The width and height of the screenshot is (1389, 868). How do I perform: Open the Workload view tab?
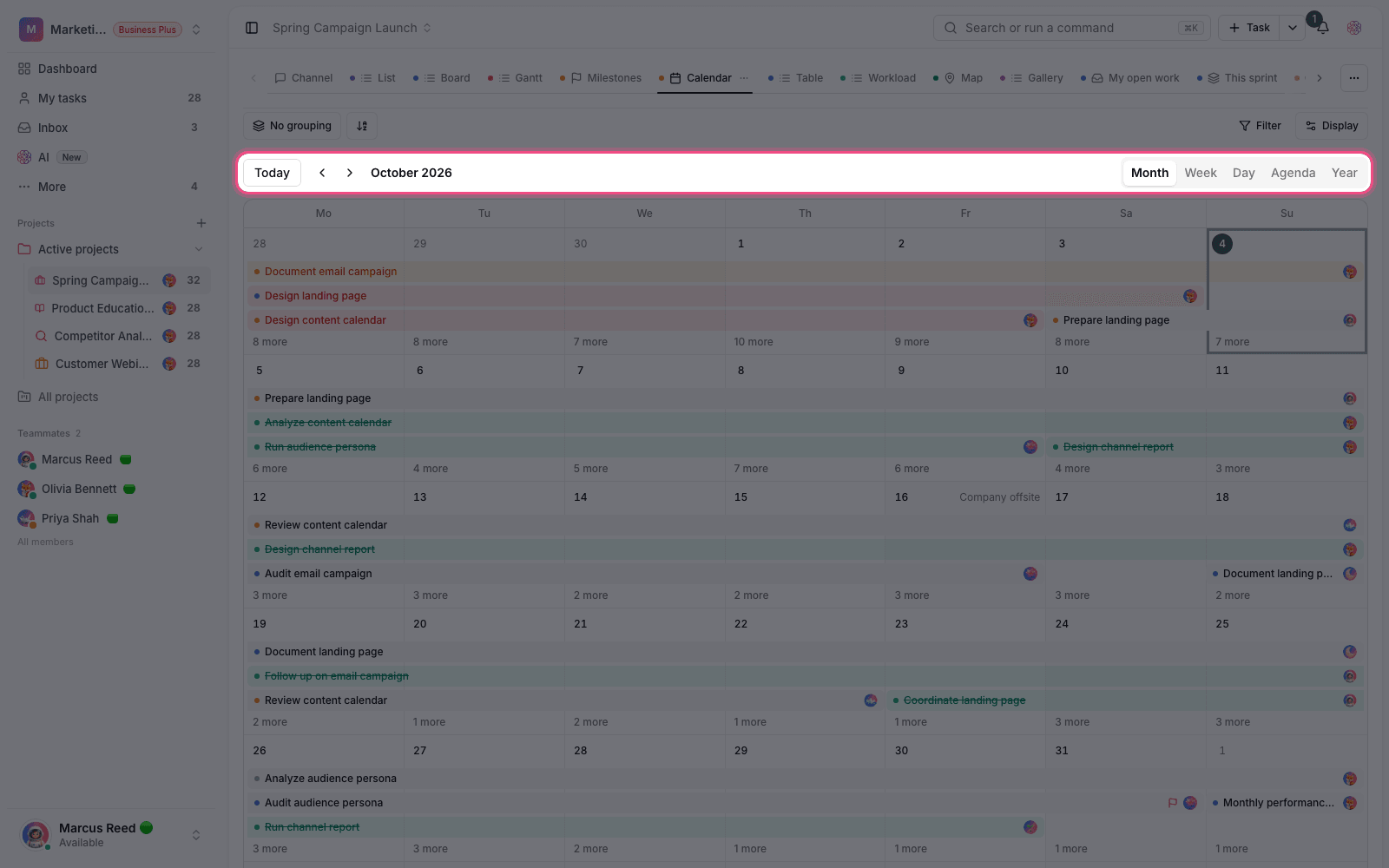879,78
